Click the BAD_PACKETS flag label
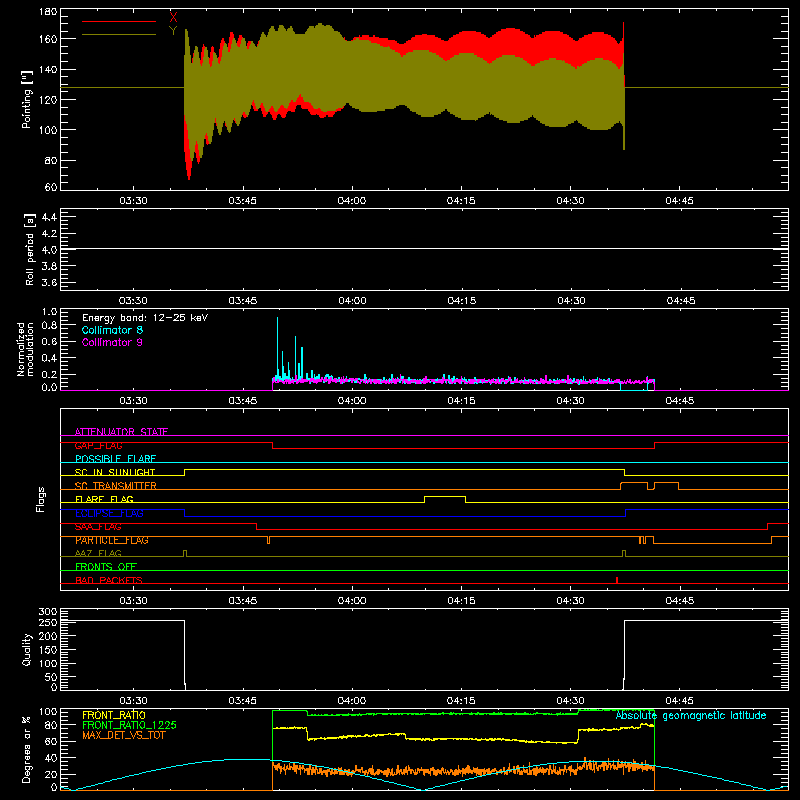Viewport: 800px width, 800px height. click(x=109, y=580)
